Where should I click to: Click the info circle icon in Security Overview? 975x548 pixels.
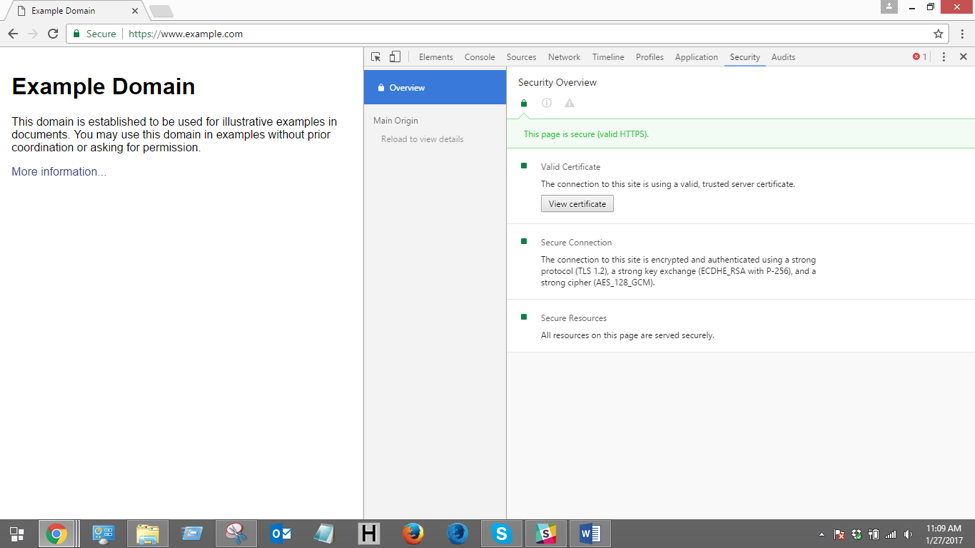547,103
